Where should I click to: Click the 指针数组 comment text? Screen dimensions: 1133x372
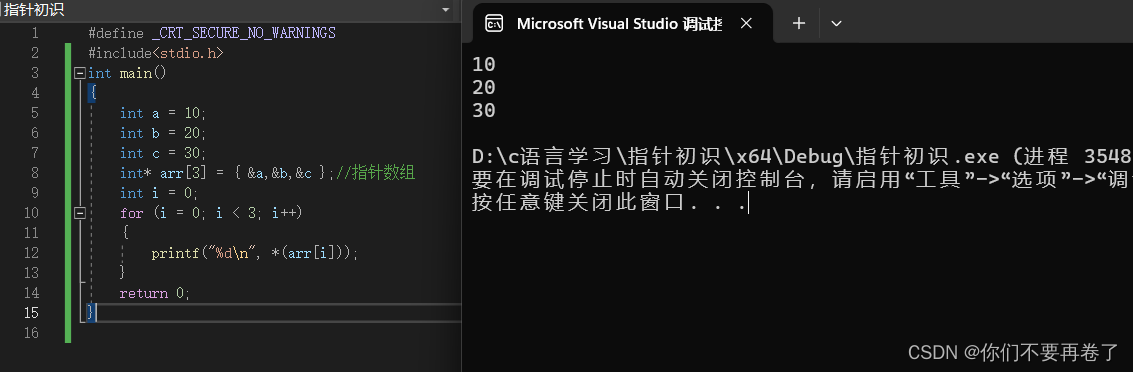pyautogui.click(x=383, y=173)
